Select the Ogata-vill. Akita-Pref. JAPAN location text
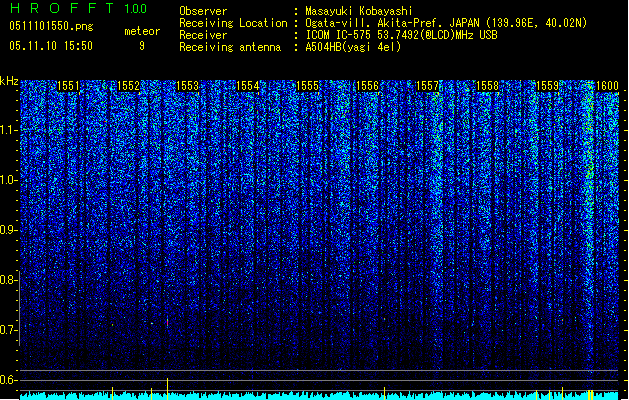Image resolution: width=629 pixels, height=400 pixels. (x=446, y=23)
